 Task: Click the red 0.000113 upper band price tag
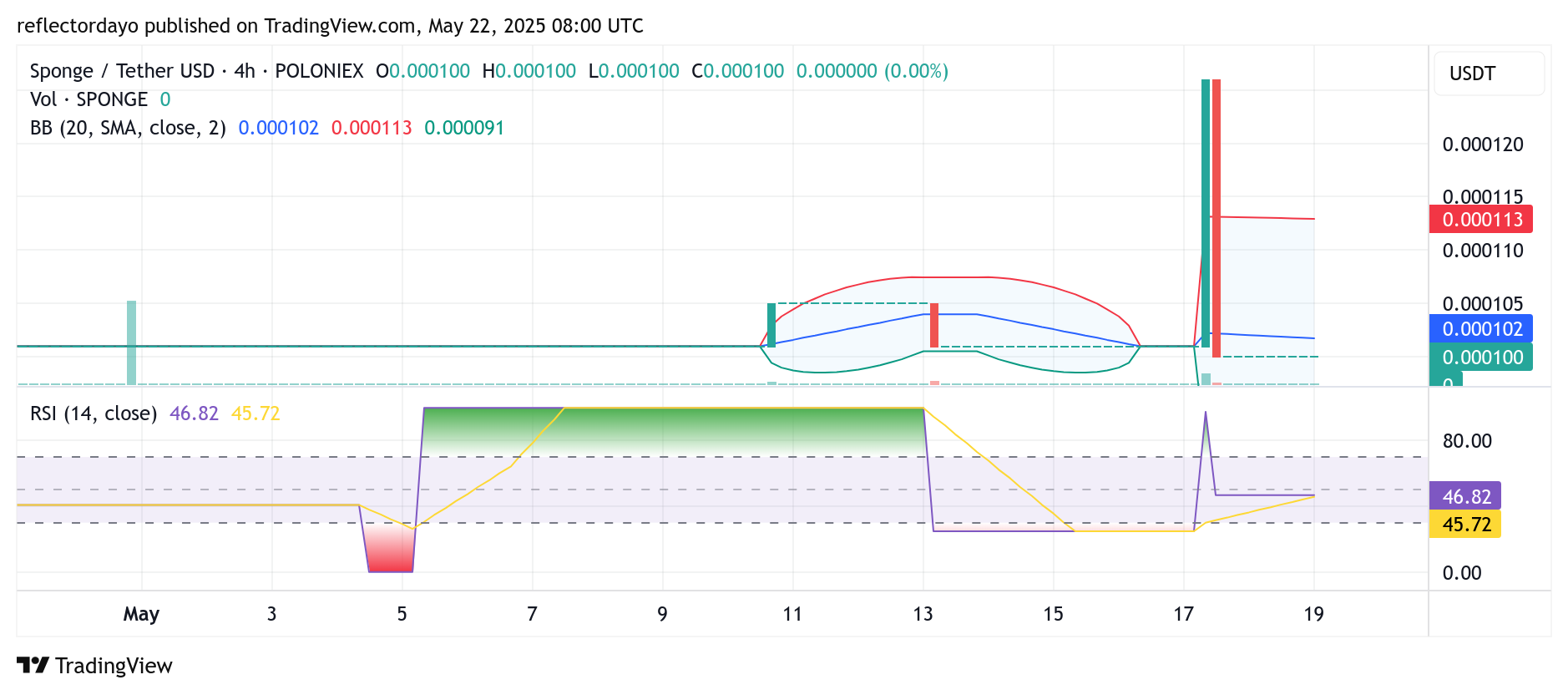point(1481,220)
